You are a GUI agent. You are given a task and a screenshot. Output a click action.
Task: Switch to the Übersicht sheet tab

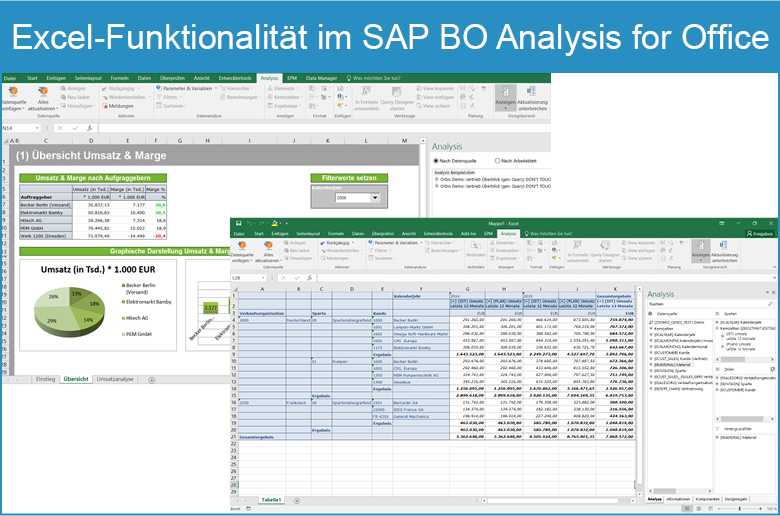(x=76, y=379)
